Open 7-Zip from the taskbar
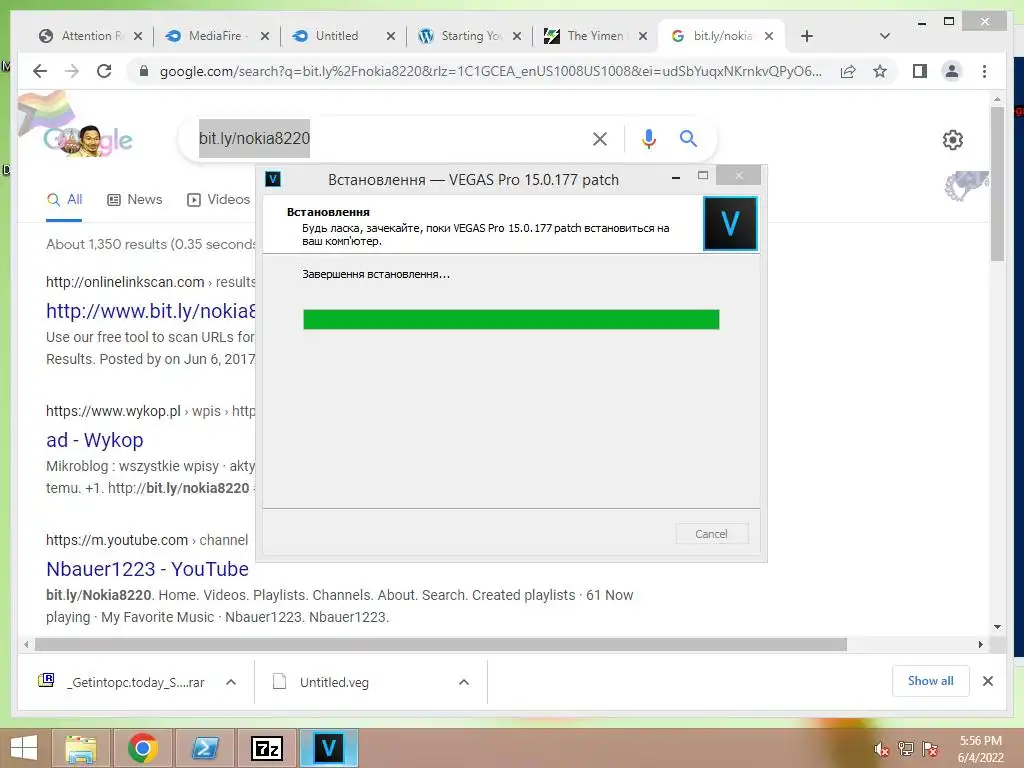The width and height of the screenshot is (1024, 768). pyautogui.click(x=266, y=748)
